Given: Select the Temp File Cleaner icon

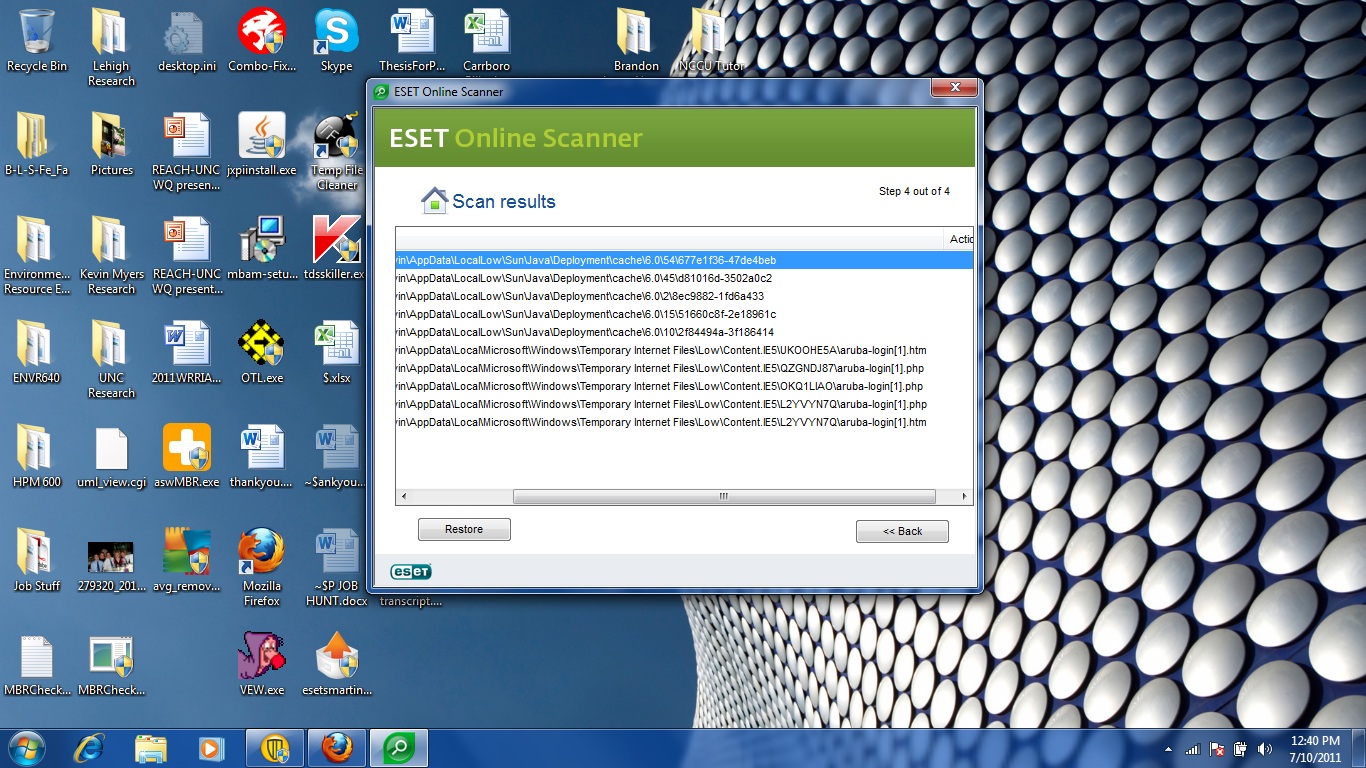Looking at the screenshot, I should pos(337,152).
